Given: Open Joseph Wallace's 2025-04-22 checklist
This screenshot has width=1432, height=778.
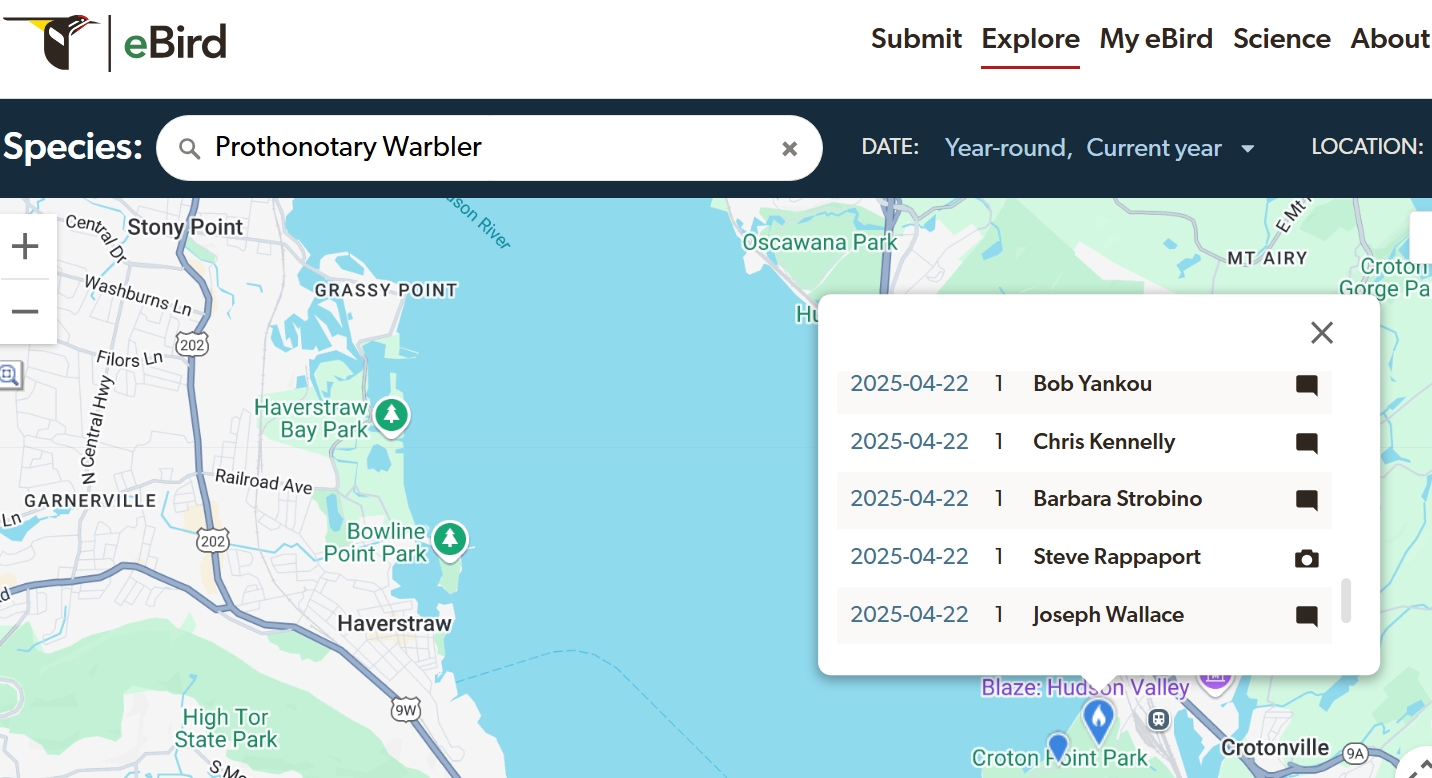Looking at the screenshot, I should [x=909, y=615].
